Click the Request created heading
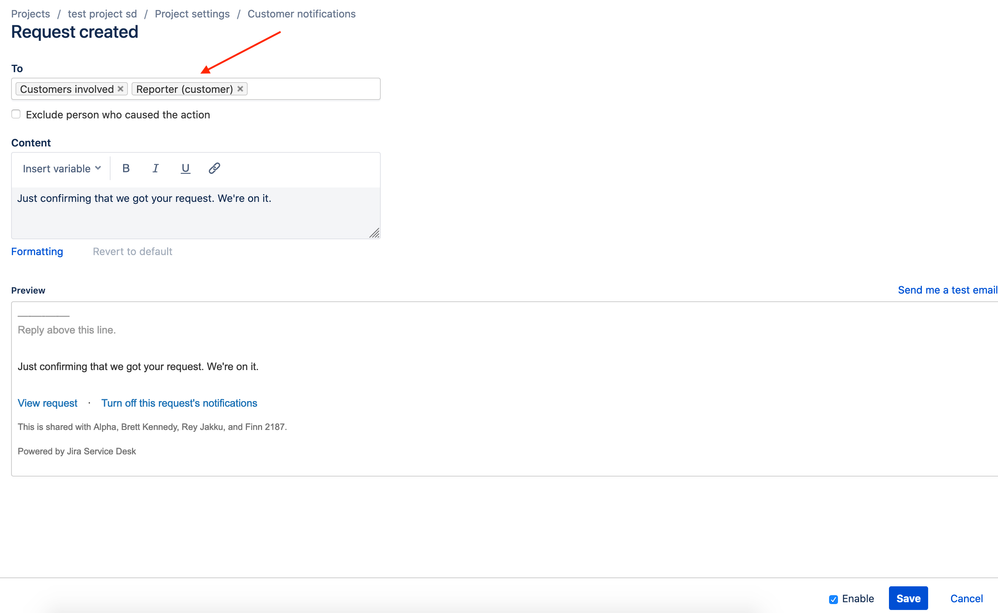Image resolution: width=998 pixels, height=613 pixels. 74,32
